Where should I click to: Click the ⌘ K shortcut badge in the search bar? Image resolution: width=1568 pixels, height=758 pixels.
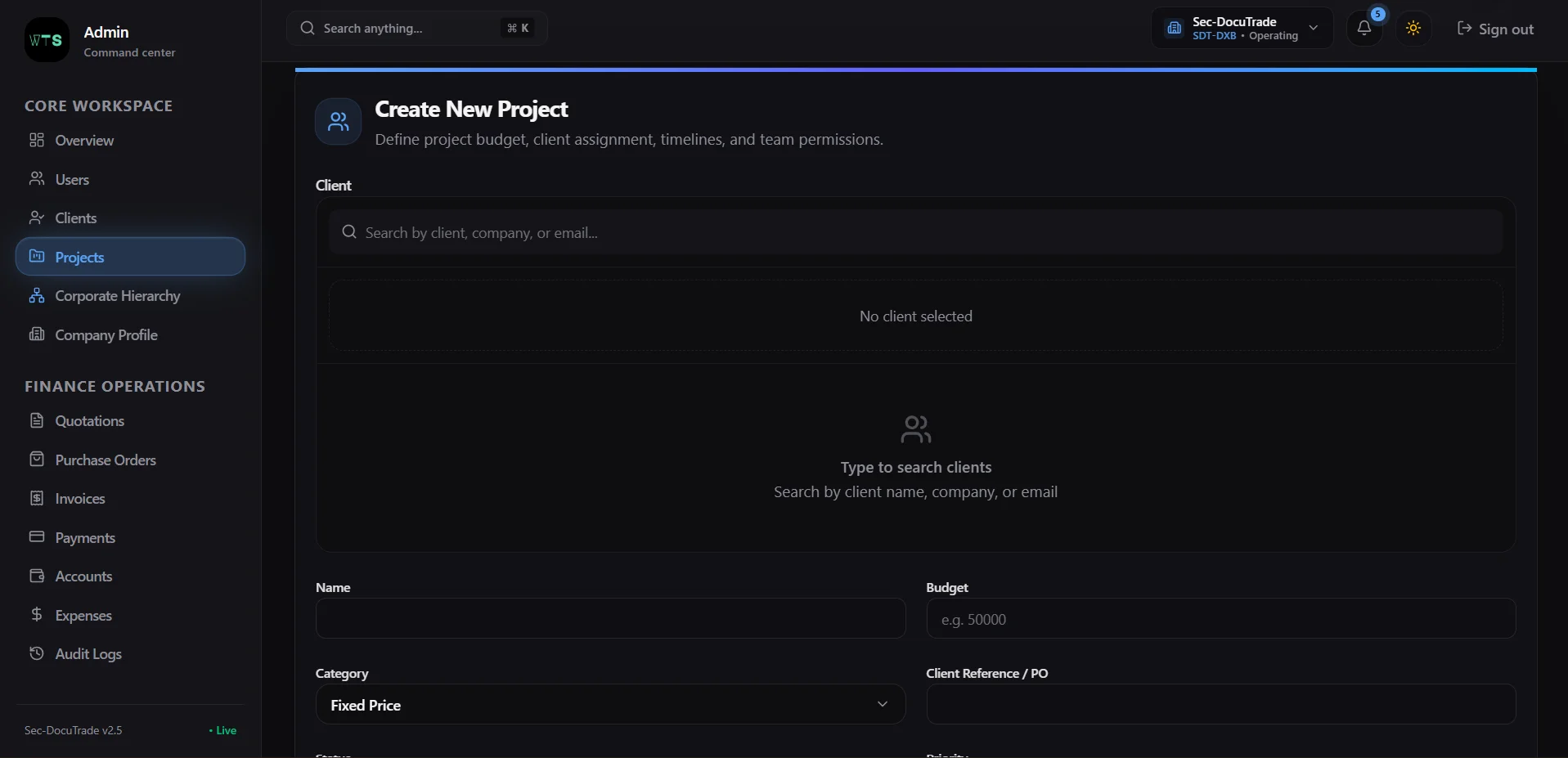click(518, 29)
